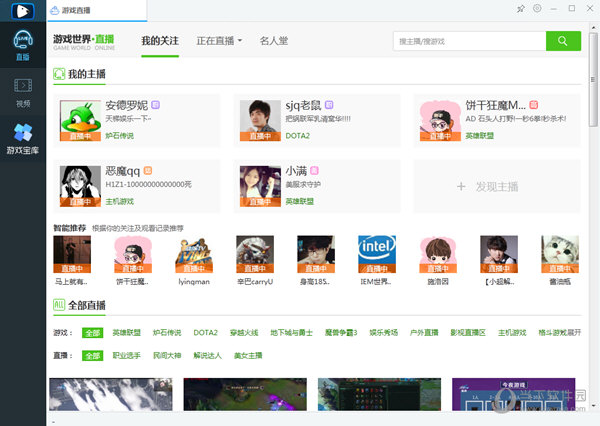Open recommended 饼干狂魔.. stream in 智能推荐

133,254
